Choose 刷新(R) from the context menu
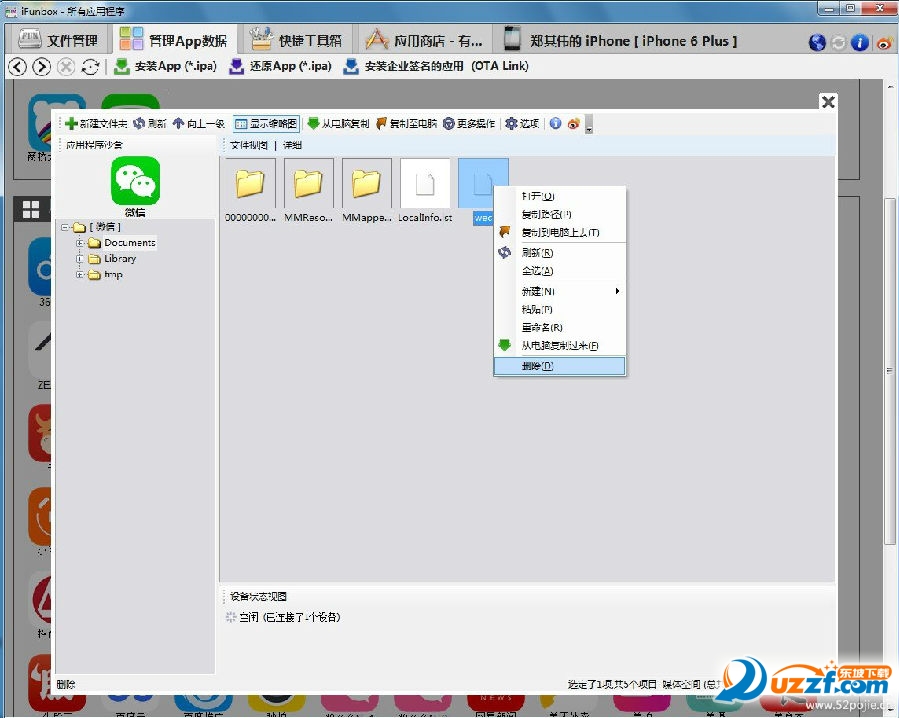 [560, 252]
